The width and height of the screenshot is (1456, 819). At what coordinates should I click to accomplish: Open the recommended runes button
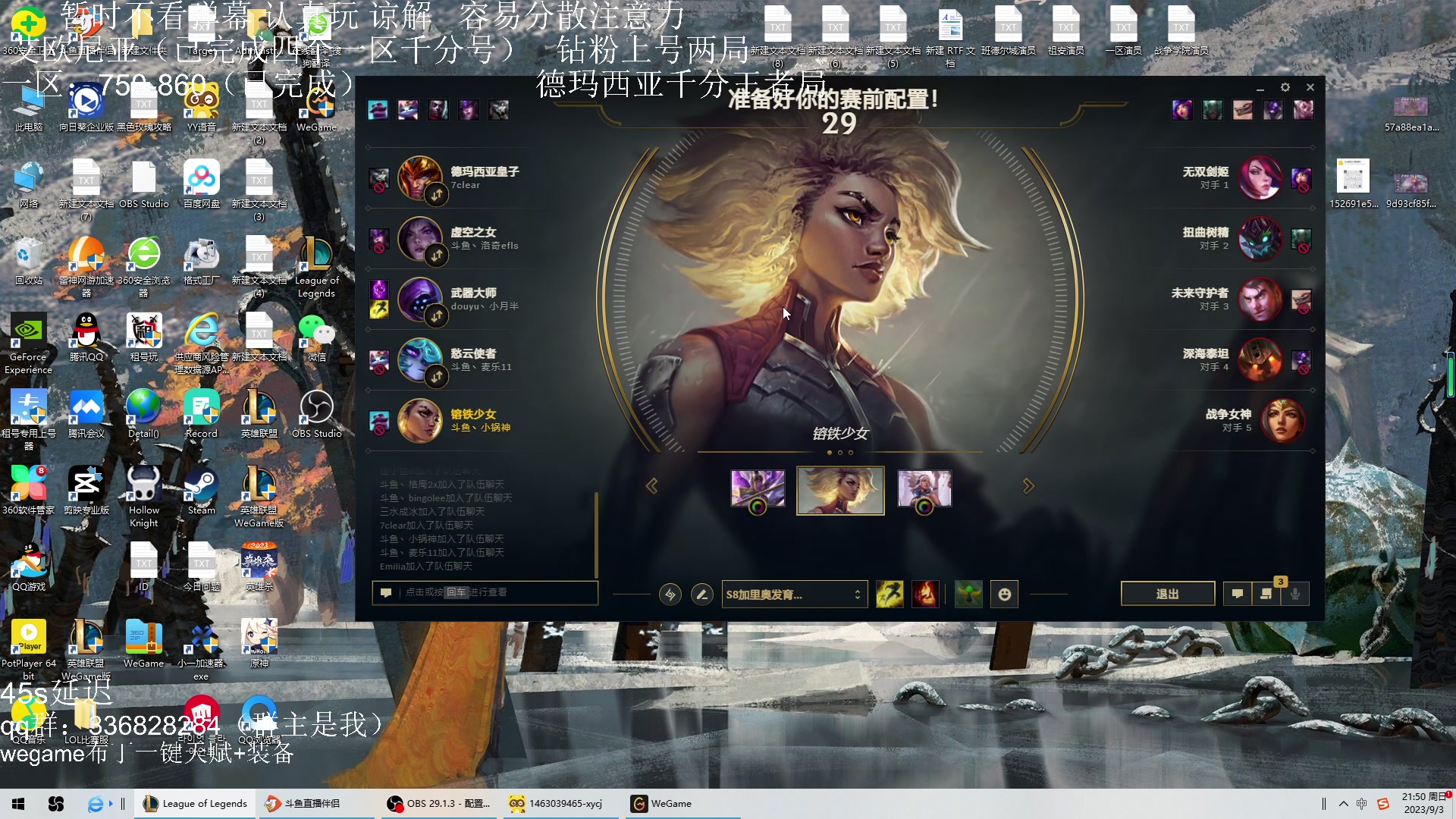point(670,595)
